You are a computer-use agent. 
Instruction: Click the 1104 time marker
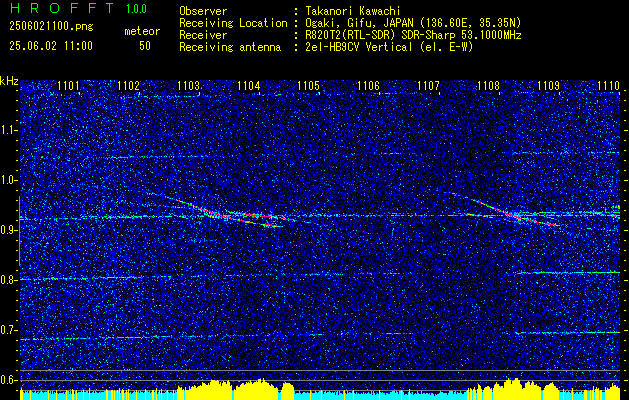coord(249,85)
